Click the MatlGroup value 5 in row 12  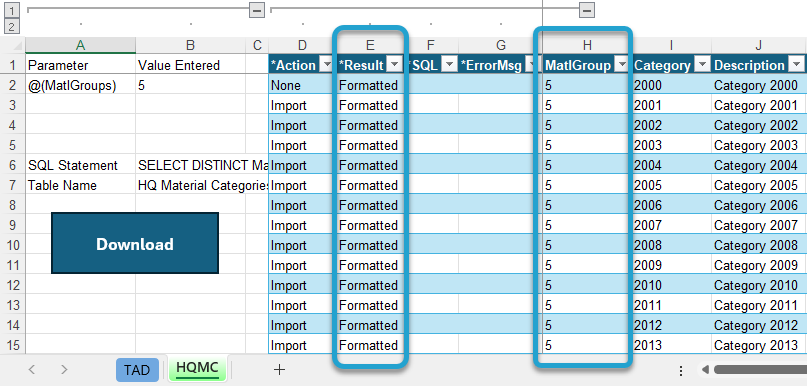click(x=587, y=285)
